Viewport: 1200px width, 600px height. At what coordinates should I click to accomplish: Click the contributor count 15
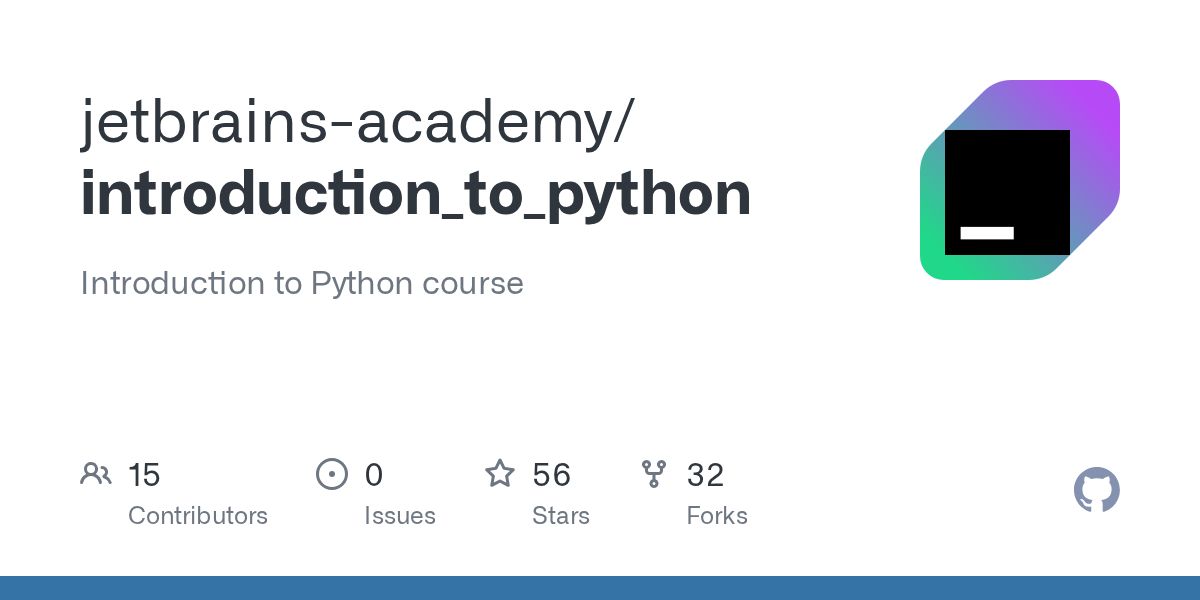[144, 475]
